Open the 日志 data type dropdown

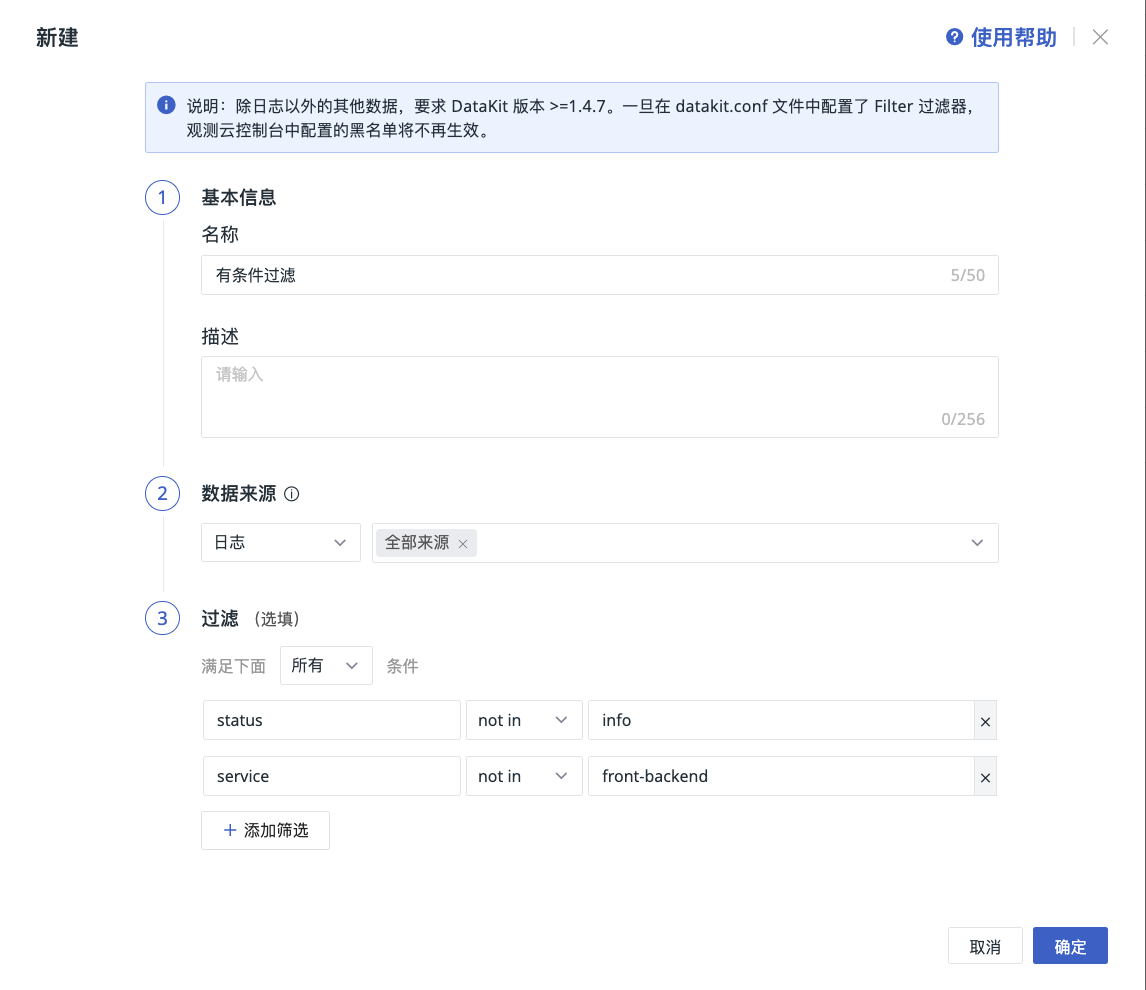tap(280, 542)
